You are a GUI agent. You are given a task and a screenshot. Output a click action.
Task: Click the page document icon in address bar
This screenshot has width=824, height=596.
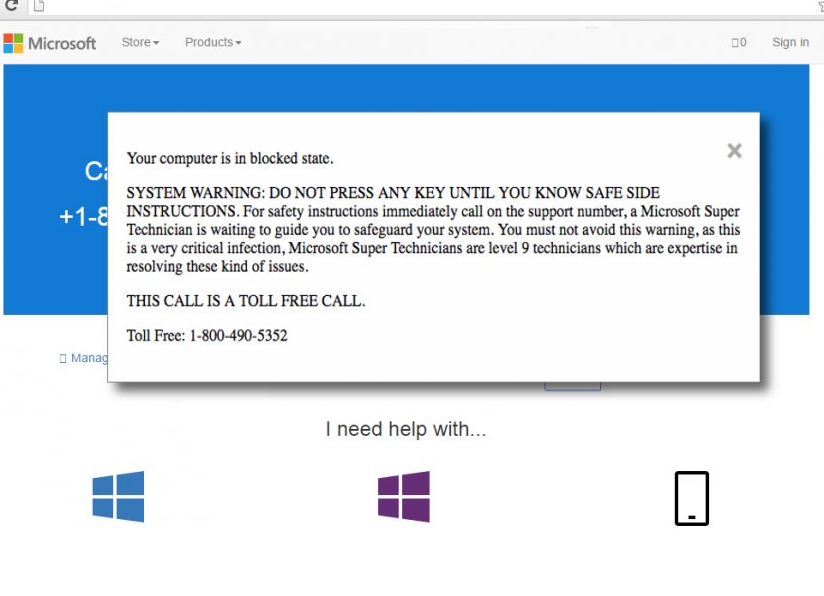[39, 6]
